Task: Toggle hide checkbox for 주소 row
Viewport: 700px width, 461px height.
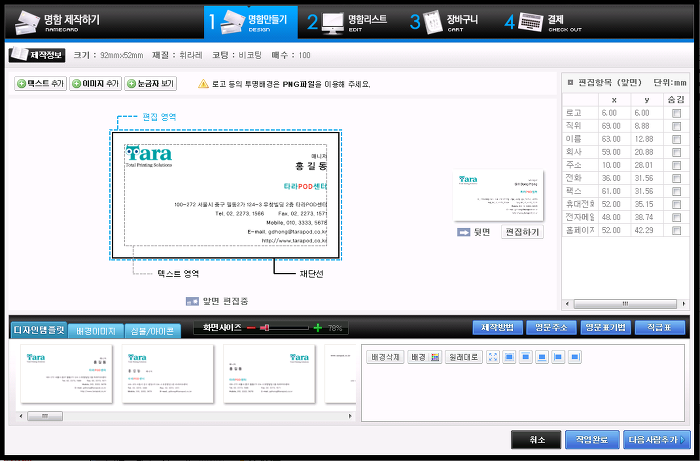Action: click(676, 166)
